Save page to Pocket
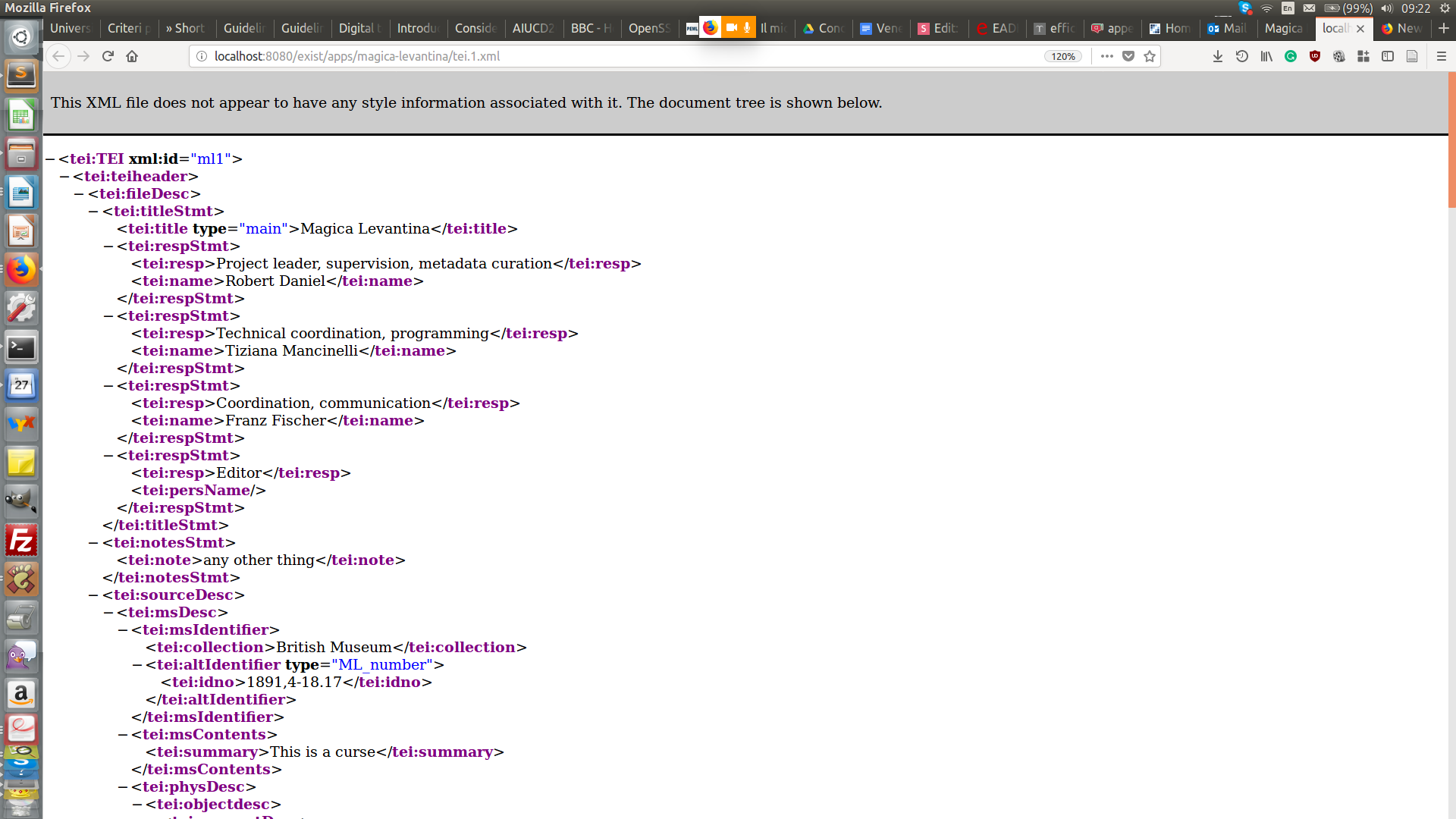Image resolution: width=1456 pixels, height=819 pixels. point(1128,56)
